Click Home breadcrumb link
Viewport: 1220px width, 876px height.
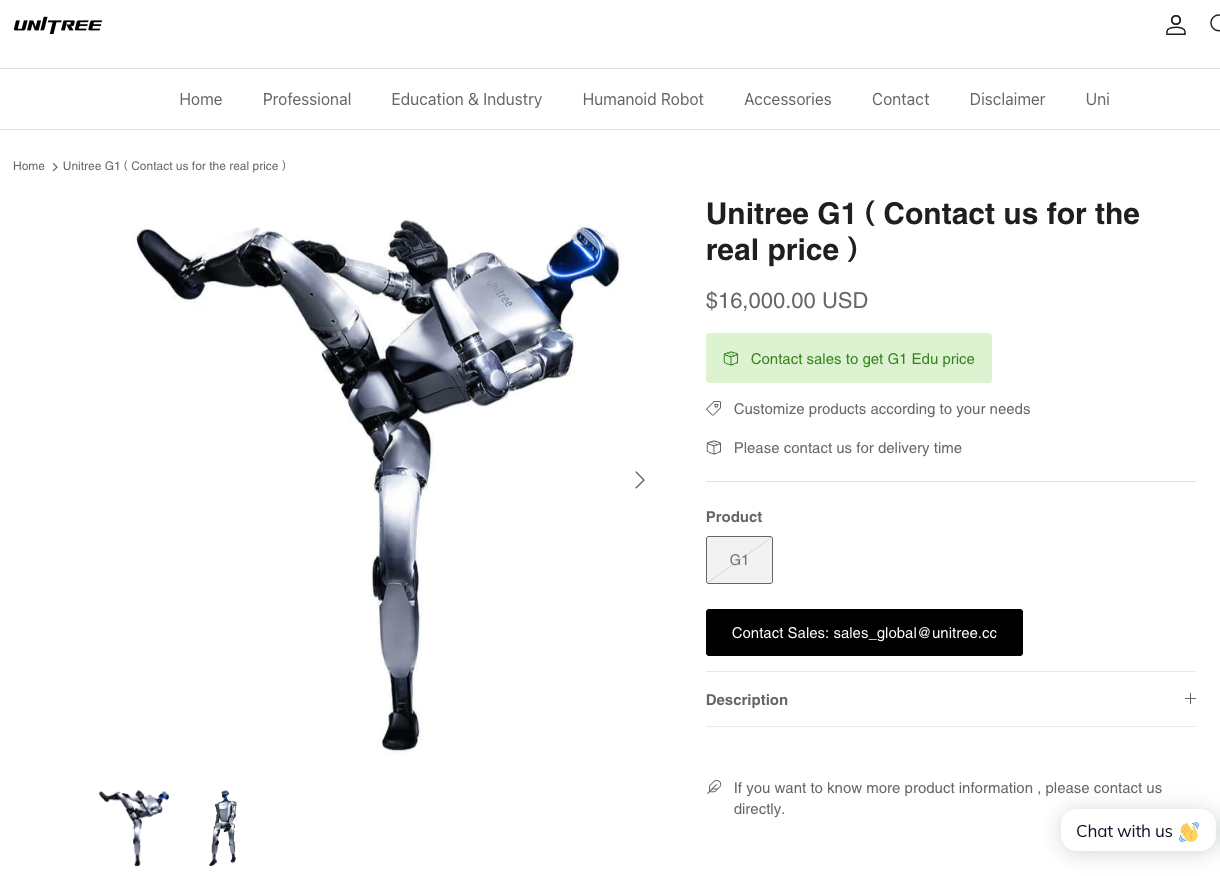(x=29, y=166)
